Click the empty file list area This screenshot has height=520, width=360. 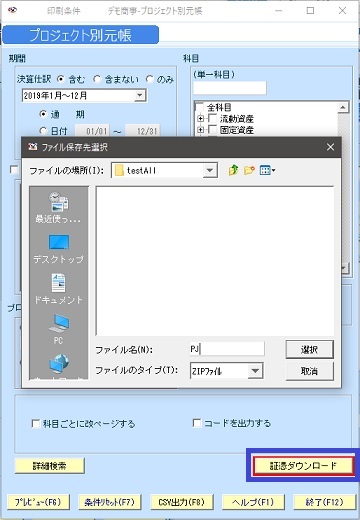point(215,261)
